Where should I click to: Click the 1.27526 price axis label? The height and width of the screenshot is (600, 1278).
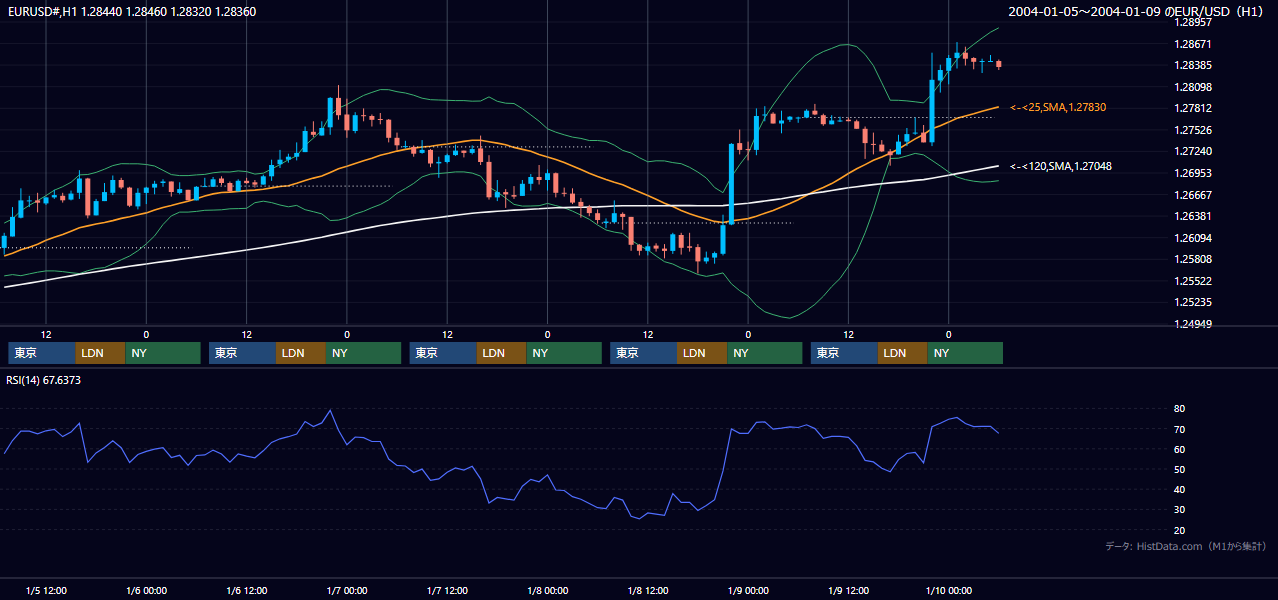[1193, 130]
